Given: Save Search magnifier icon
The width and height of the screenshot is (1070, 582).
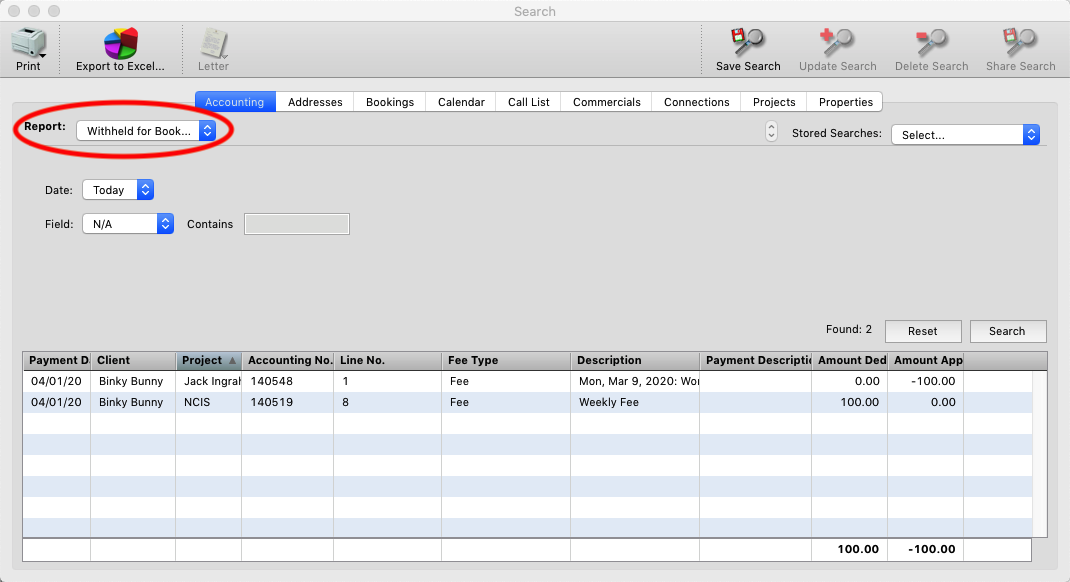Looking at the screenshot, I should click(x=747, y=42).
